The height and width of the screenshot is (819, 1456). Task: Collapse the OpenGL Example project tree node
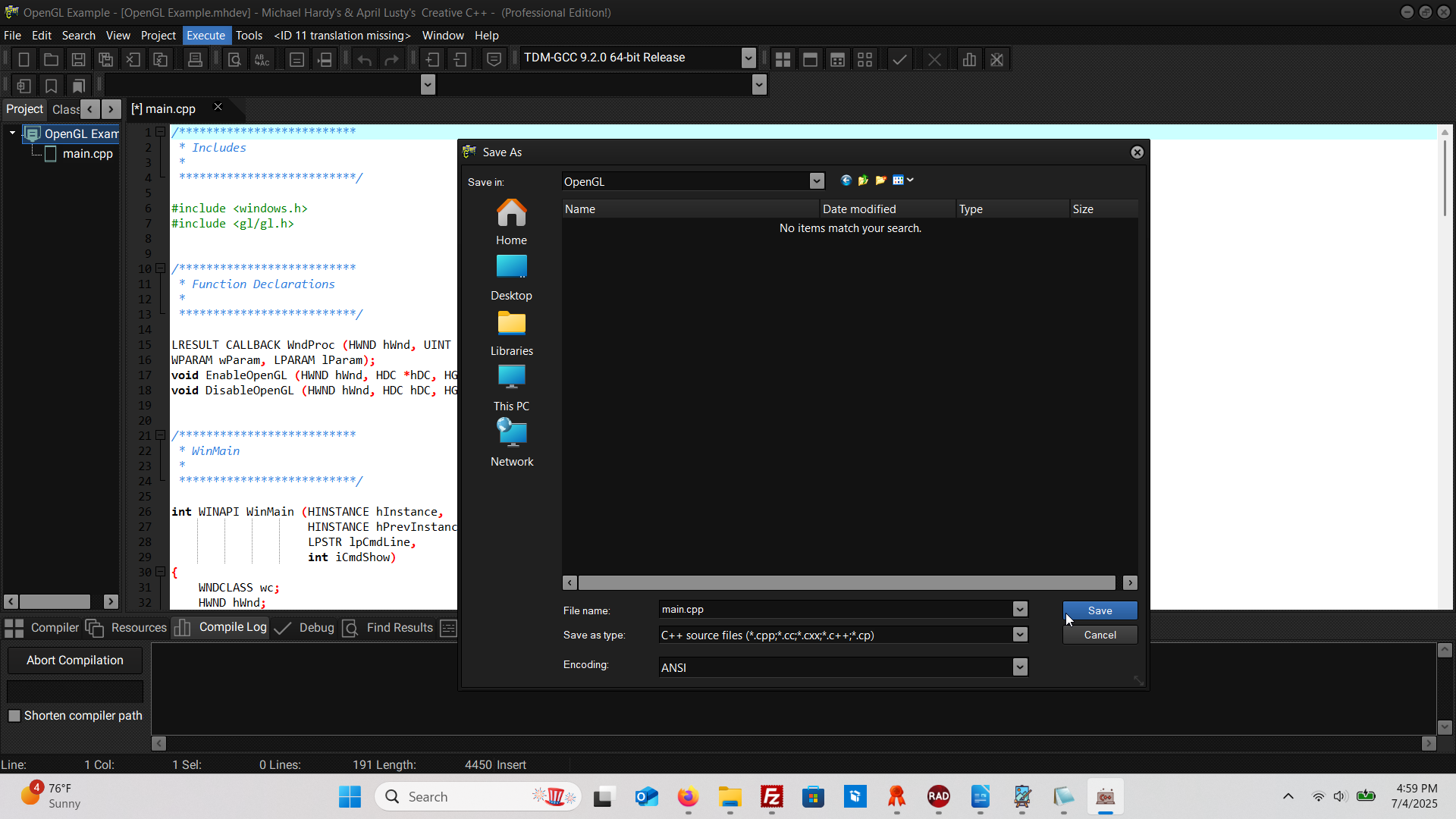coord(13,133)
